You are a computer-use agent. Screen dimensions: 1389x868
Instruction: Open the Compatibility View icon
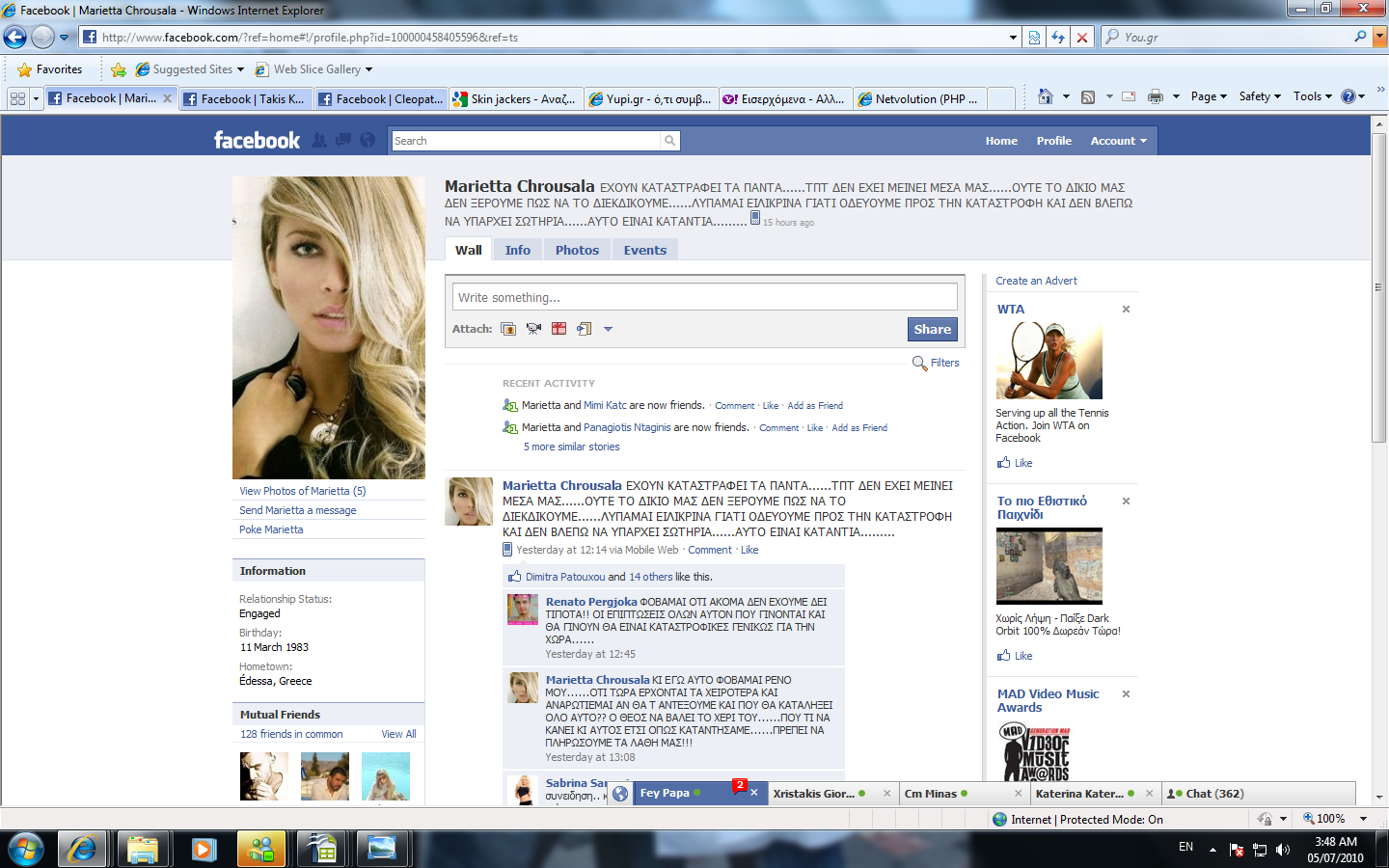pyautogui.click(x=1034, y=38)
